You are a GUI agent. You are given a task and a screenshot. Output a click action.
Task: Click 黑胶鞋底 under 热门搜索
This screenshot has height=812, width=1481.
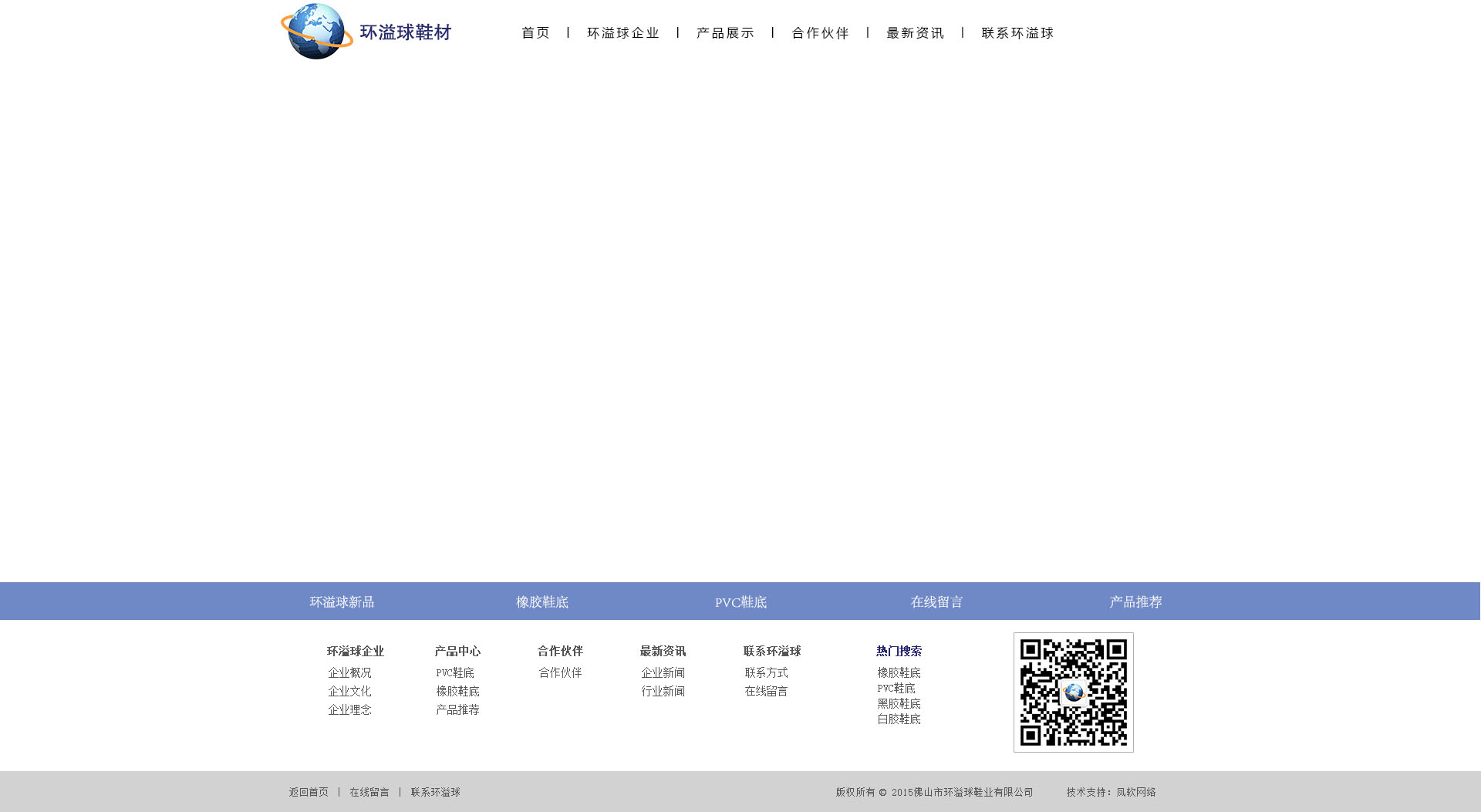(x=899, y=704)
